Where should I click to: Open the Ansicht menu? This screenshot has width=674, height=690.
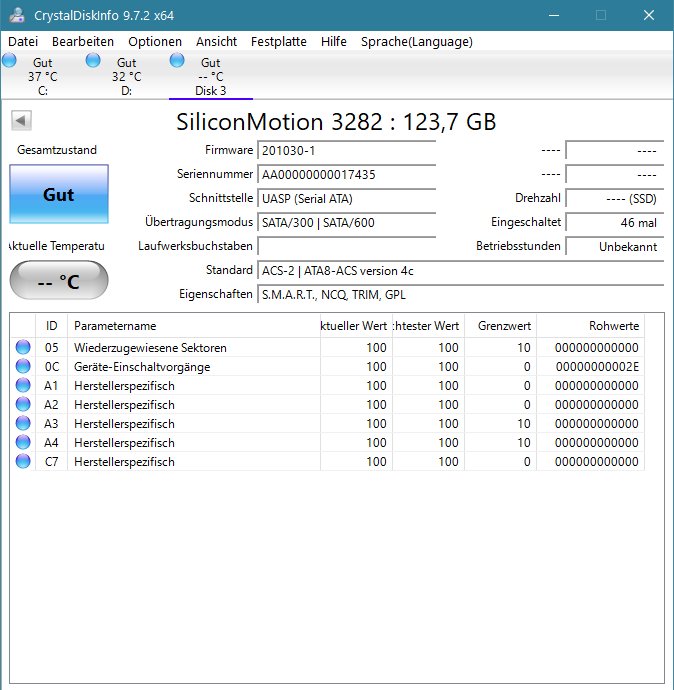[216, 41]
